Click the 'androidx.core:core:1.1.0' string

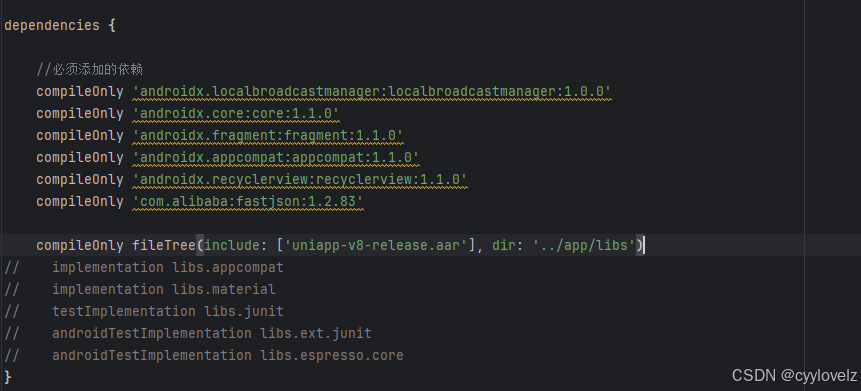coord(236,114)
